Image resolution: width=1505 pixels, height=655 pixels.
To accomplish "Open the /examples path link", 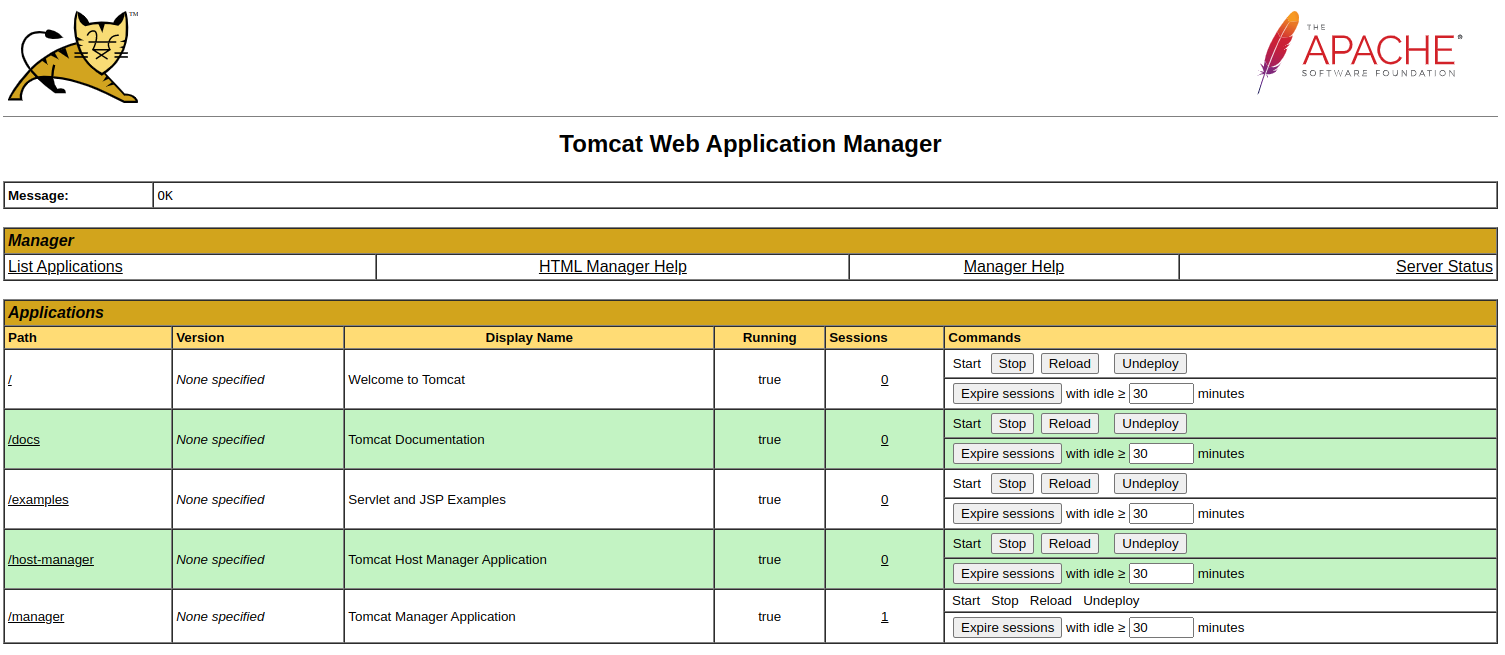I will 38,500.
